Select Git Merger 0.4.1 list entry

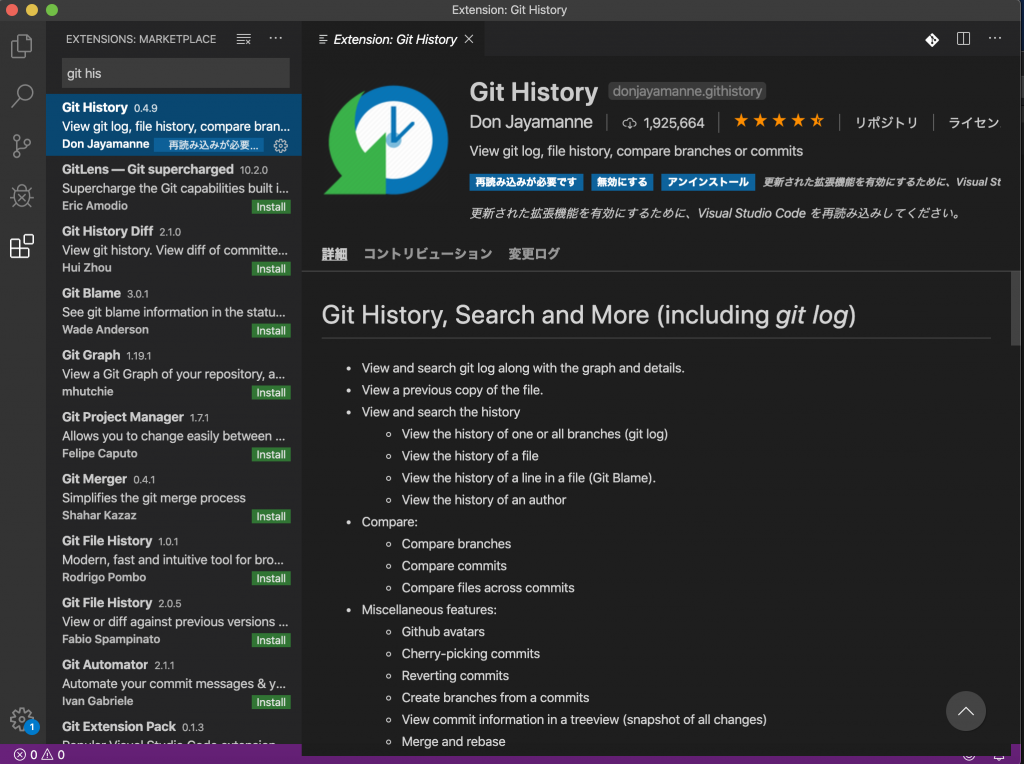[174, 497]
